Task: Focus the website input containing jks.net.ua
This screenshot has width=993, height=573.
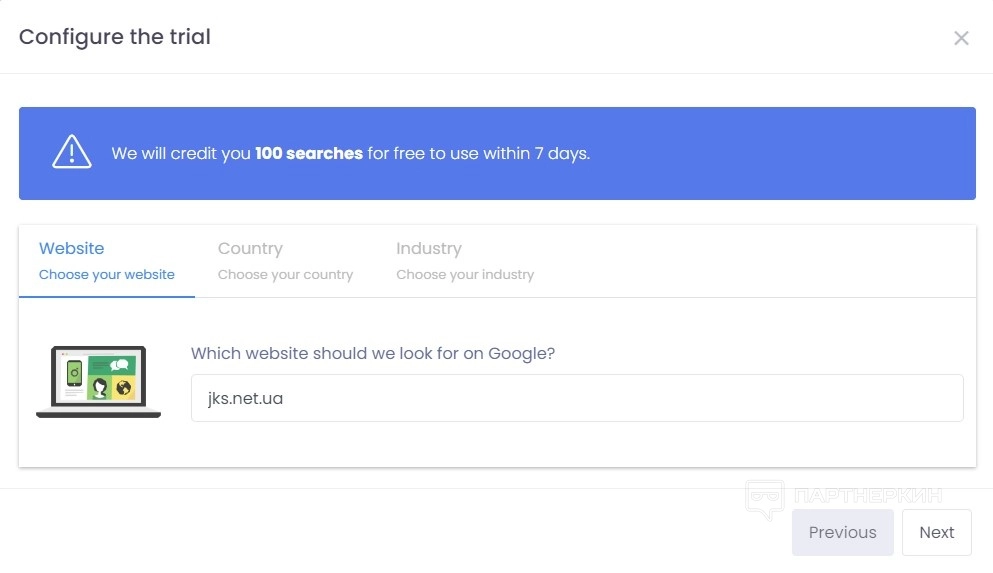Action: click(576, 398)
